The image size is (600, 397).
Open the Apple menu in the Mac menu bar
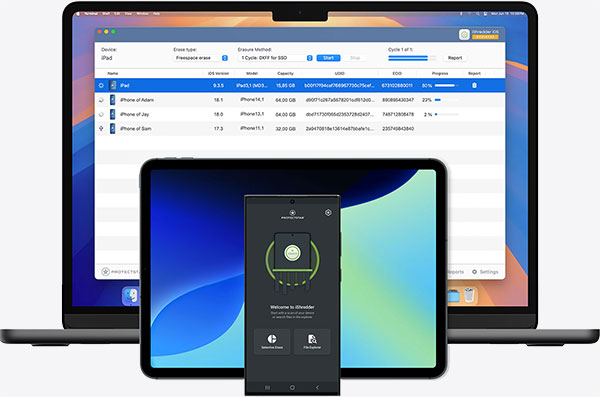78,14
